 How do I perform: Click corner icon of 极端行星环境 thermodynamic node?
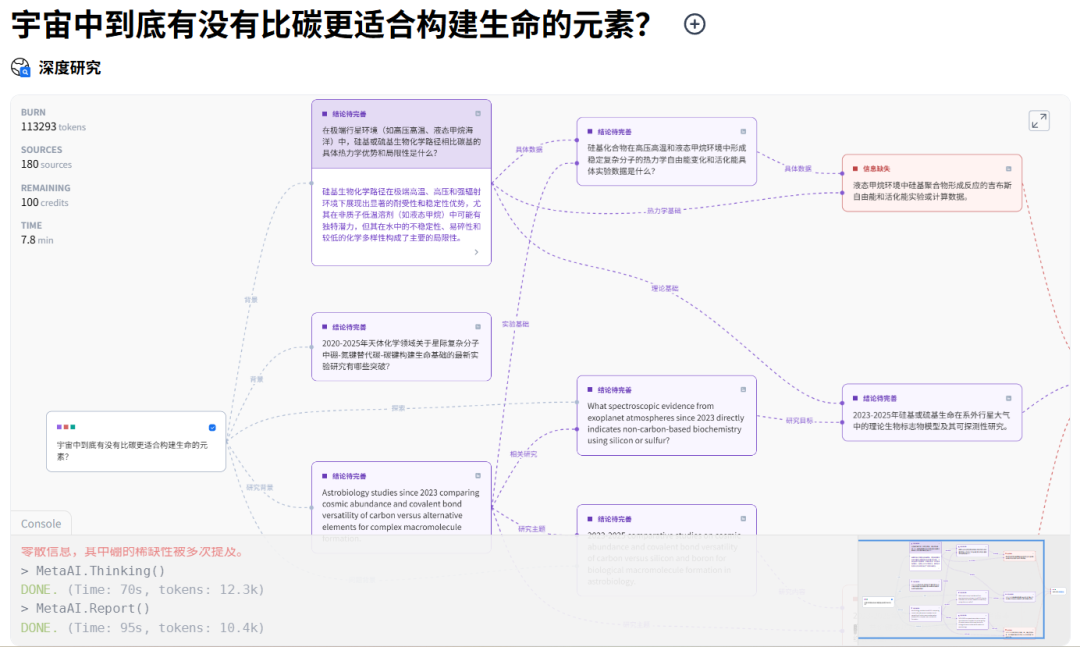coord(478,114)
